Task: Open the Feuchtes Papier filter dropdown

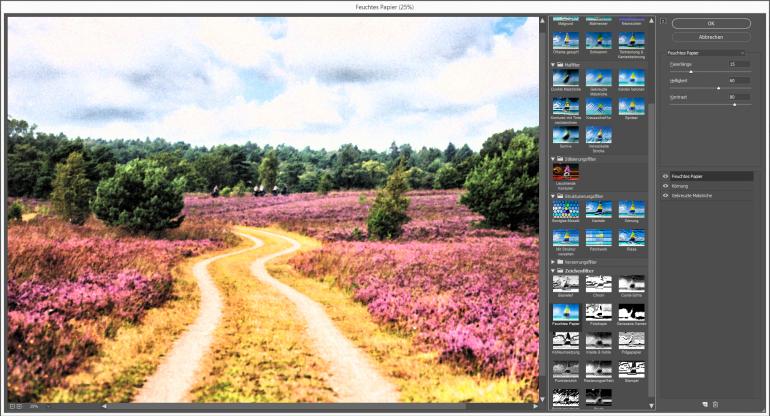Action: (706, 53)
